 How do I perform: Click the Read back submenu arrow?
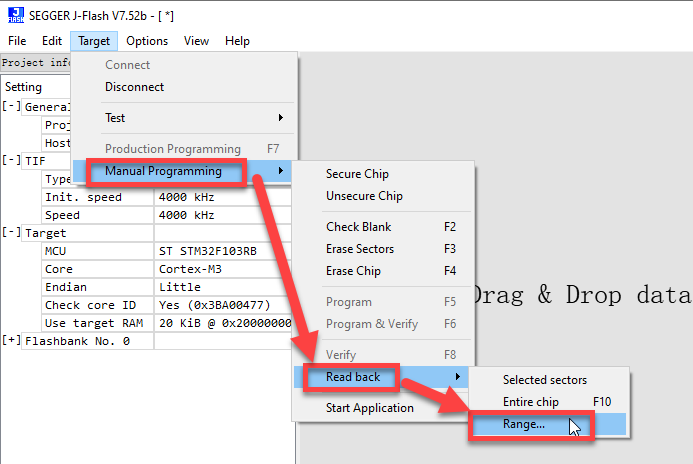pos(458,377)
